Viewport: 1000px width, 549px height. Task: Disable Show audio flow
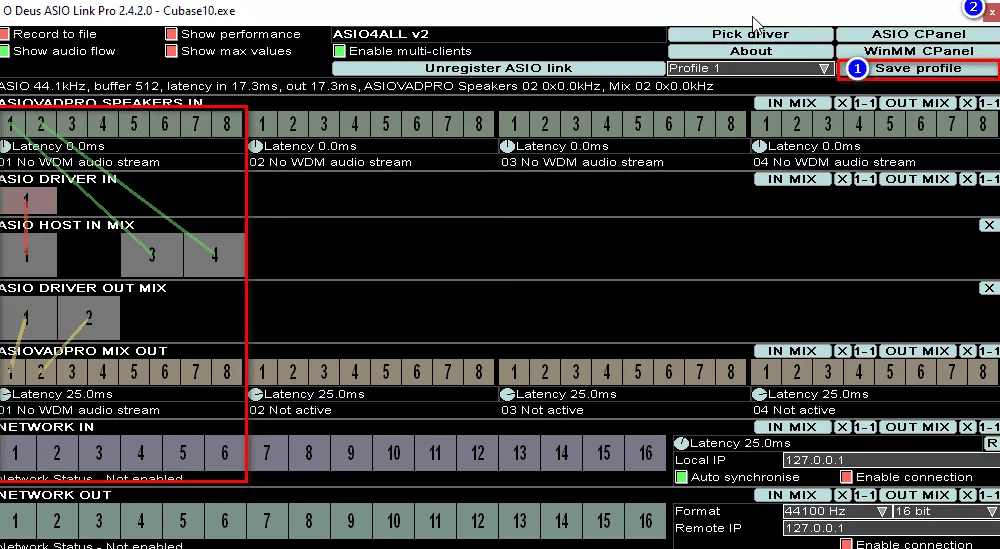coord(4,51)
